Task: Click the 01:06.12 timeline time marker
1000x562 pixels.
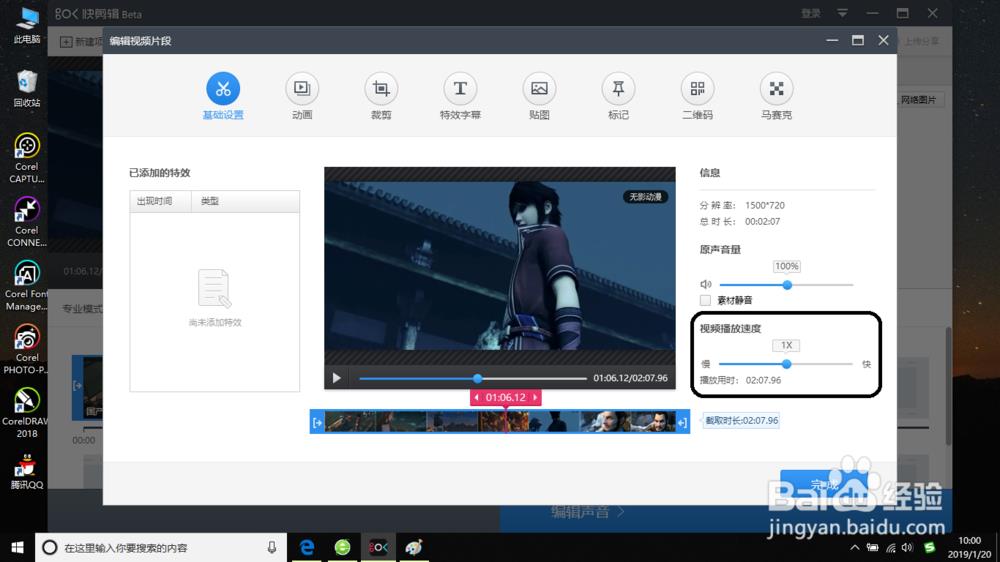Action: pos(506,397)
